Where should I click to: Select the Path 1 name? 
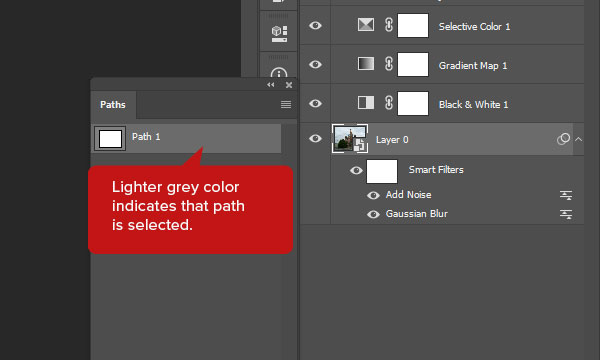click(146, 137)
